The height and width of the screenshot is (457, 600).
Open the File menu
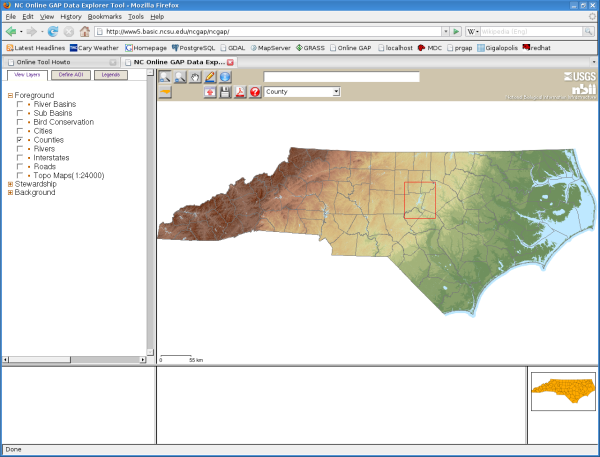coord(11,16)
